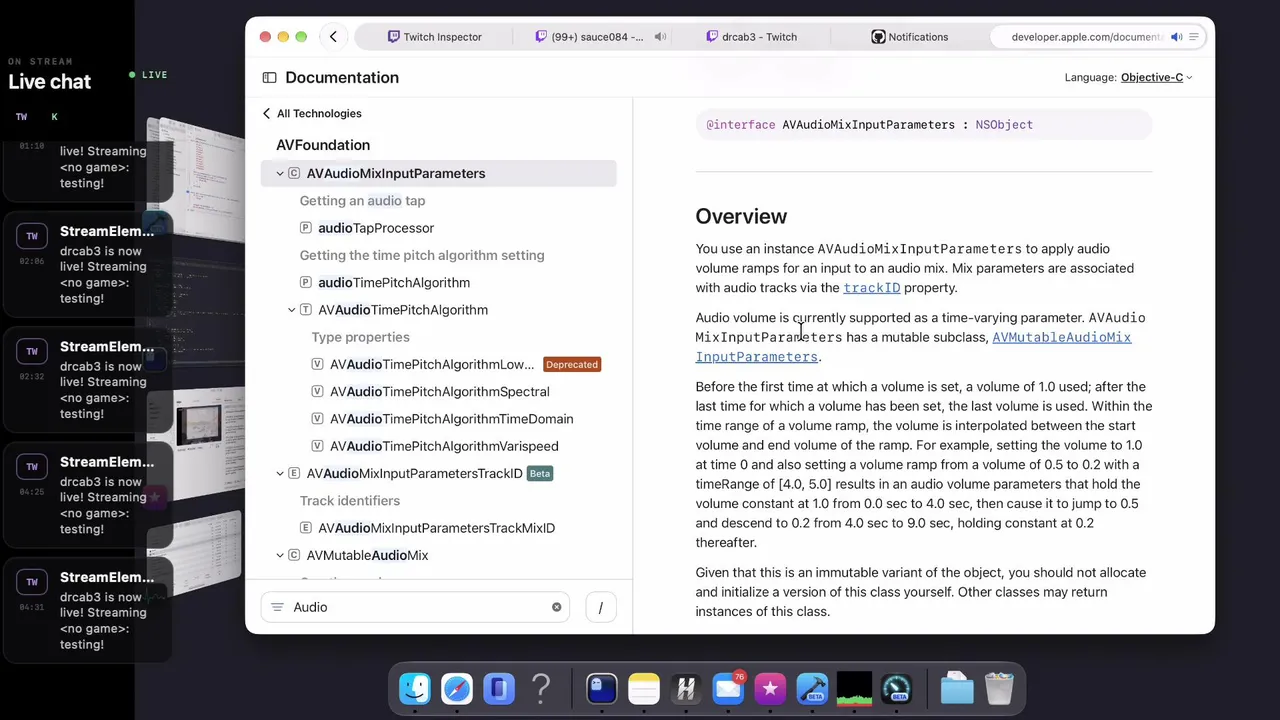This screenshot has height=720, width=1280.
Task: Click the 'Getting the time pitch algorithm setting' label
Action: pos(422,256)
